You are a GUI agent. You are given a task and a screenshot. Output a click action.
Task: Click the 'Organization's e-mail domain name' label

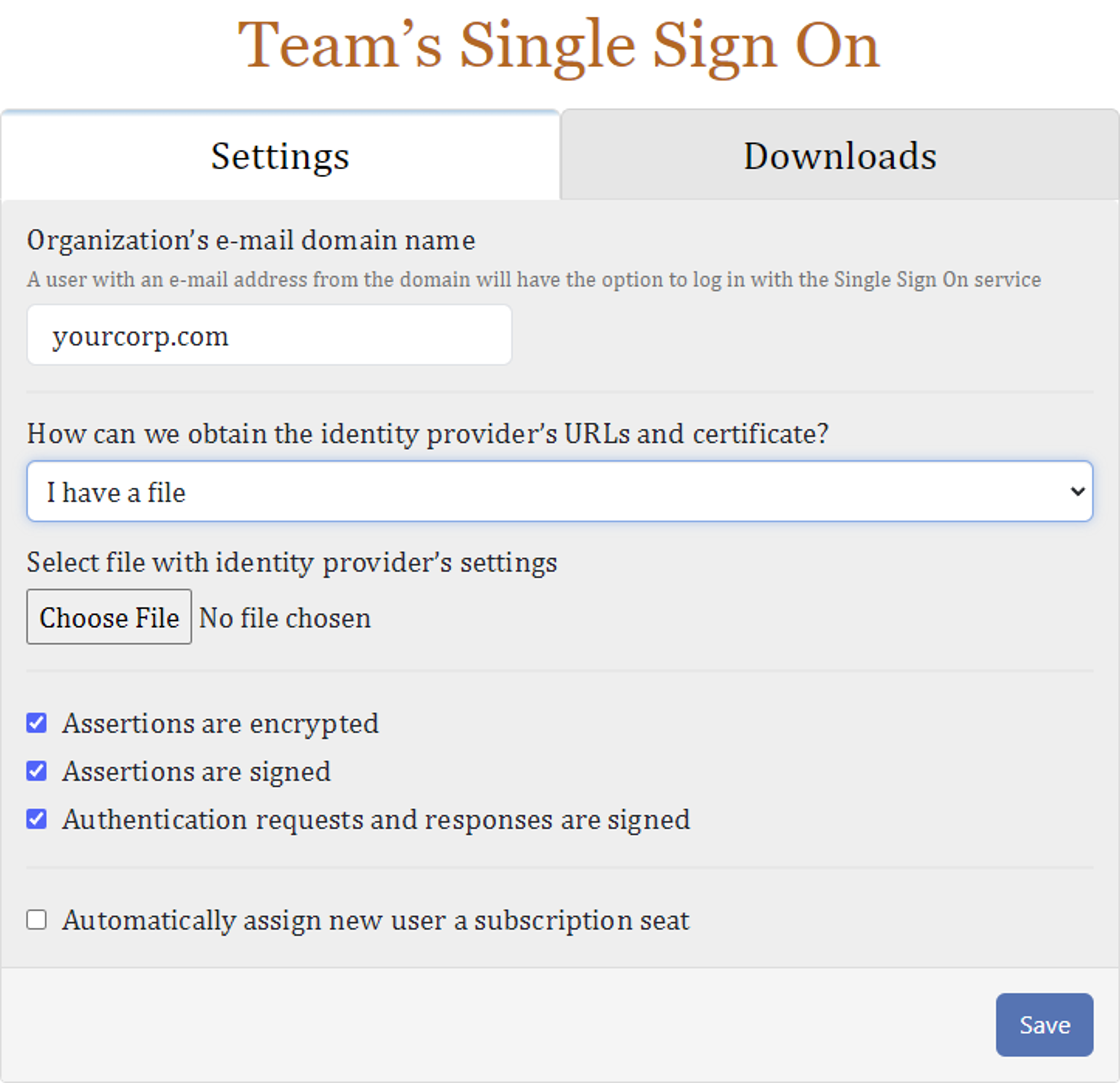pos(251,240)
